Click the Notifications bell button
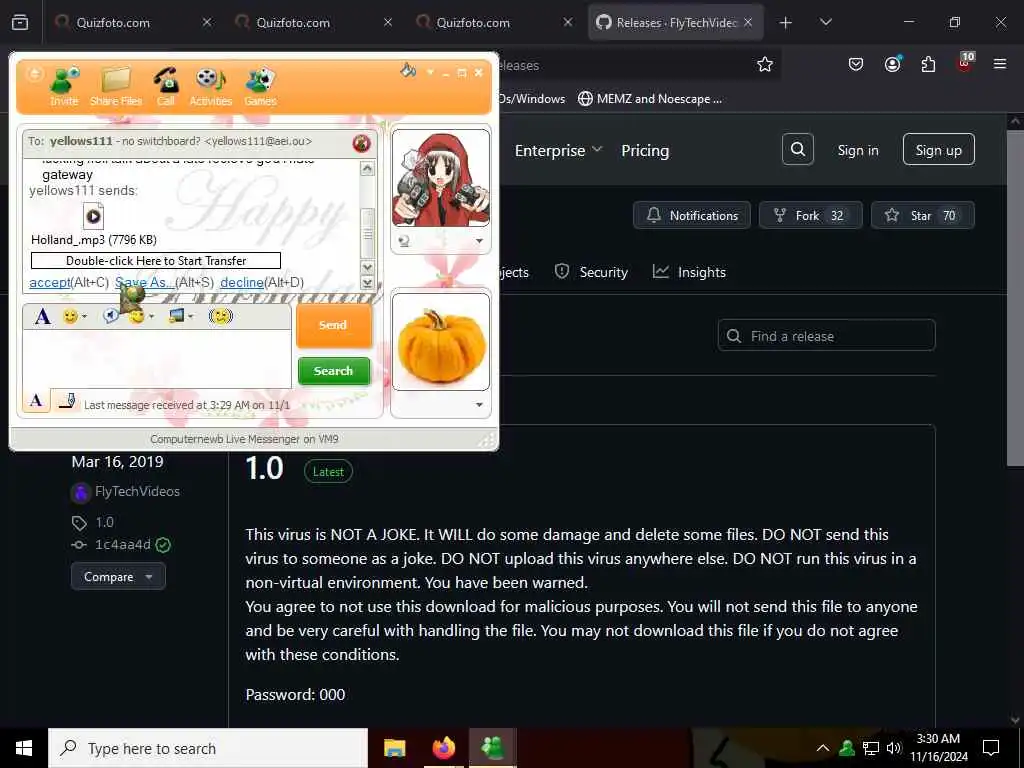Viewport: 1024px width, 768px height. click(692, 216)
